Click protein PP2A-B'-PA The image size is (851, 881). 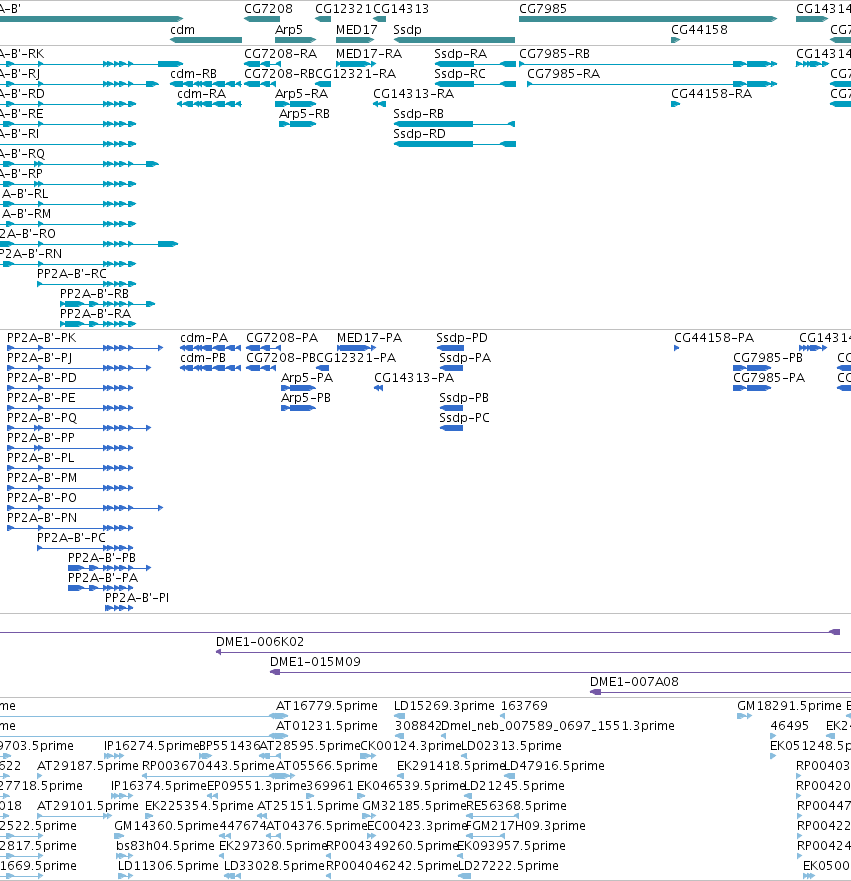[101, 588]
